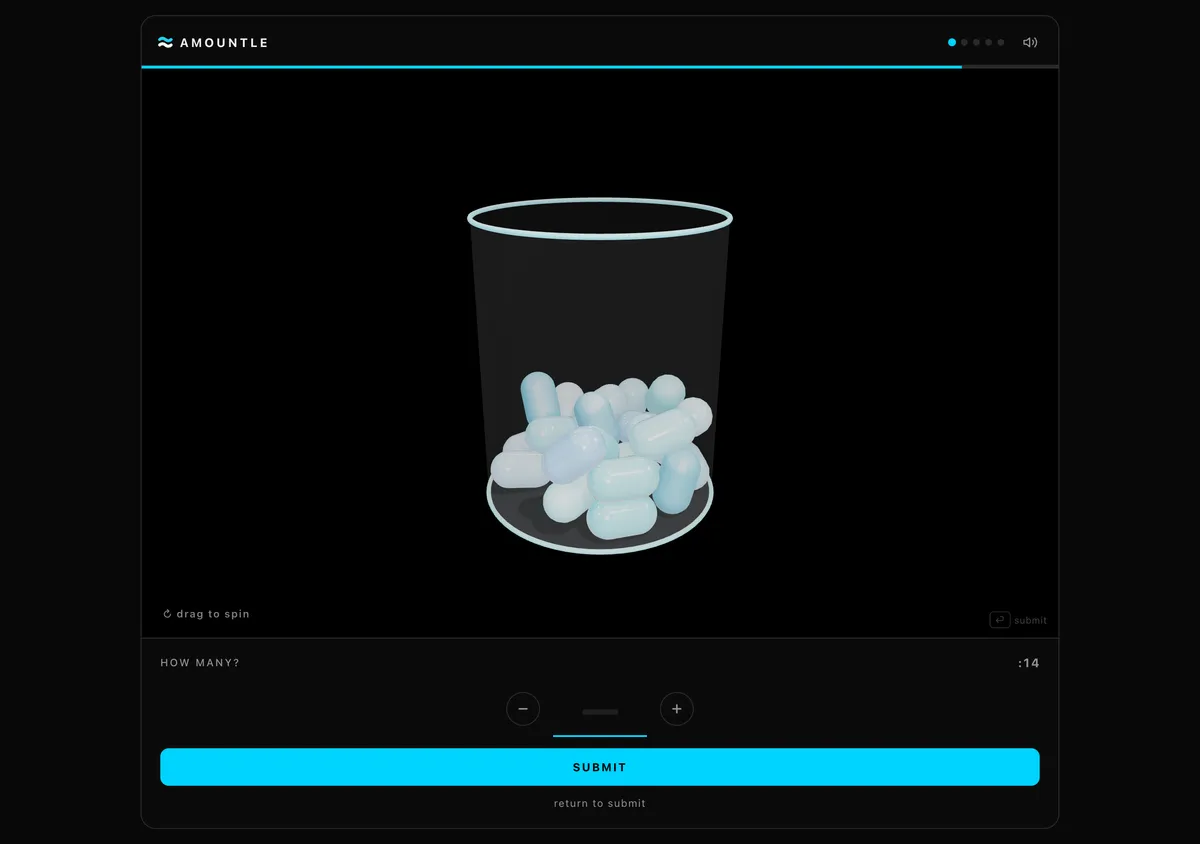Image resolution: width=1200 pixels, height=844 pixels.
Task: Click the AMOUNTLE title text
Action: tap(224, 43)
